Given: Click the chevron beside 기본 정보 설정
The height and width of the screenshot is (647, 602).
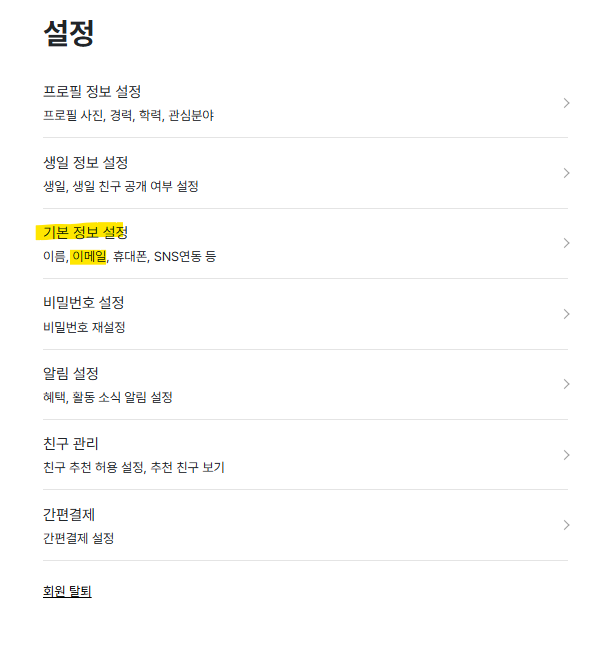Looking at the screenshot, I should point(566,243).
